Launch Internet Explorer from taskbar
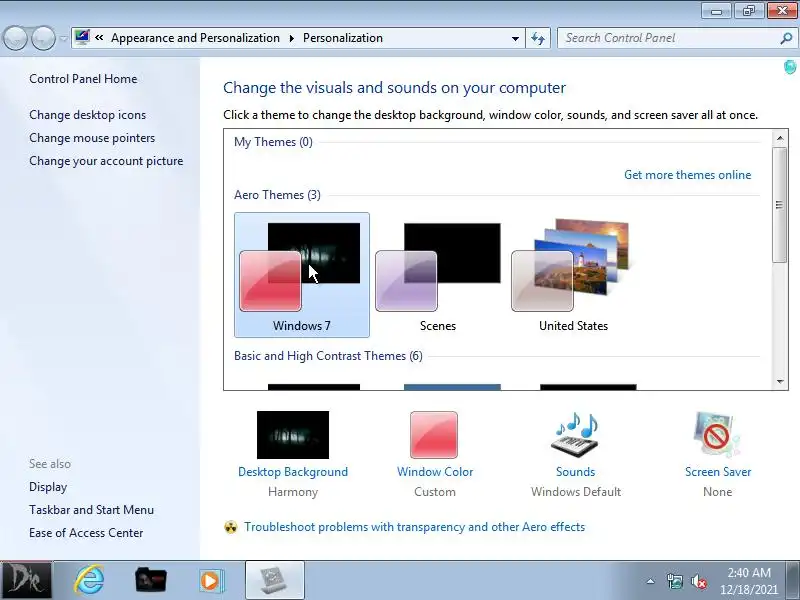800x600 pixels. point(89,581)
